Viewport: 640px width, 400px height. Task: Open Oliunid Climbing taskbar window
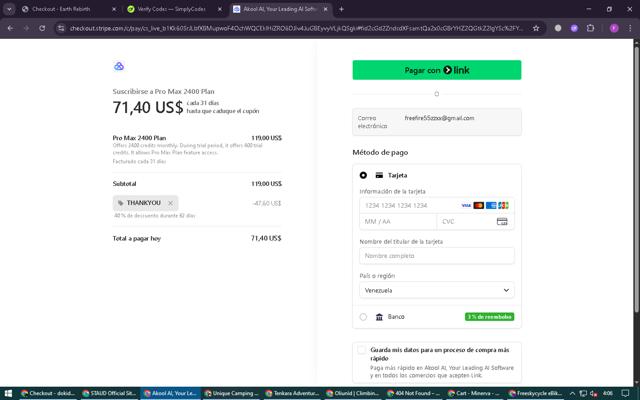point(353,393)
